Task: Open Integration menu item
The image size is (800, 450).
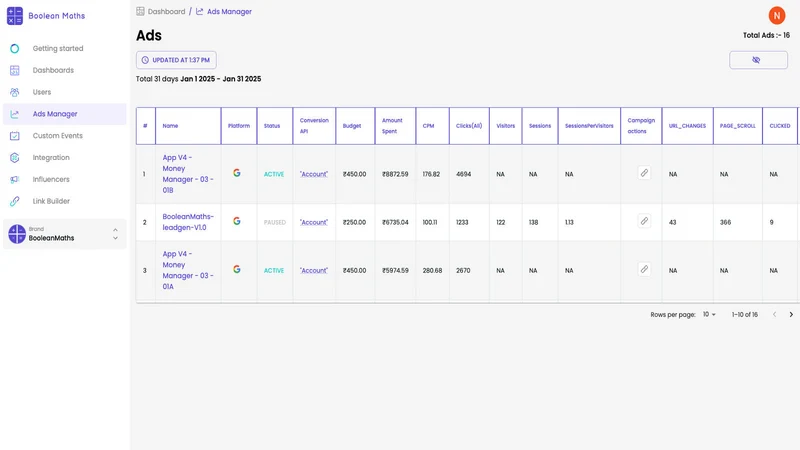Action: pyautogui.click(x=65, y=158)
